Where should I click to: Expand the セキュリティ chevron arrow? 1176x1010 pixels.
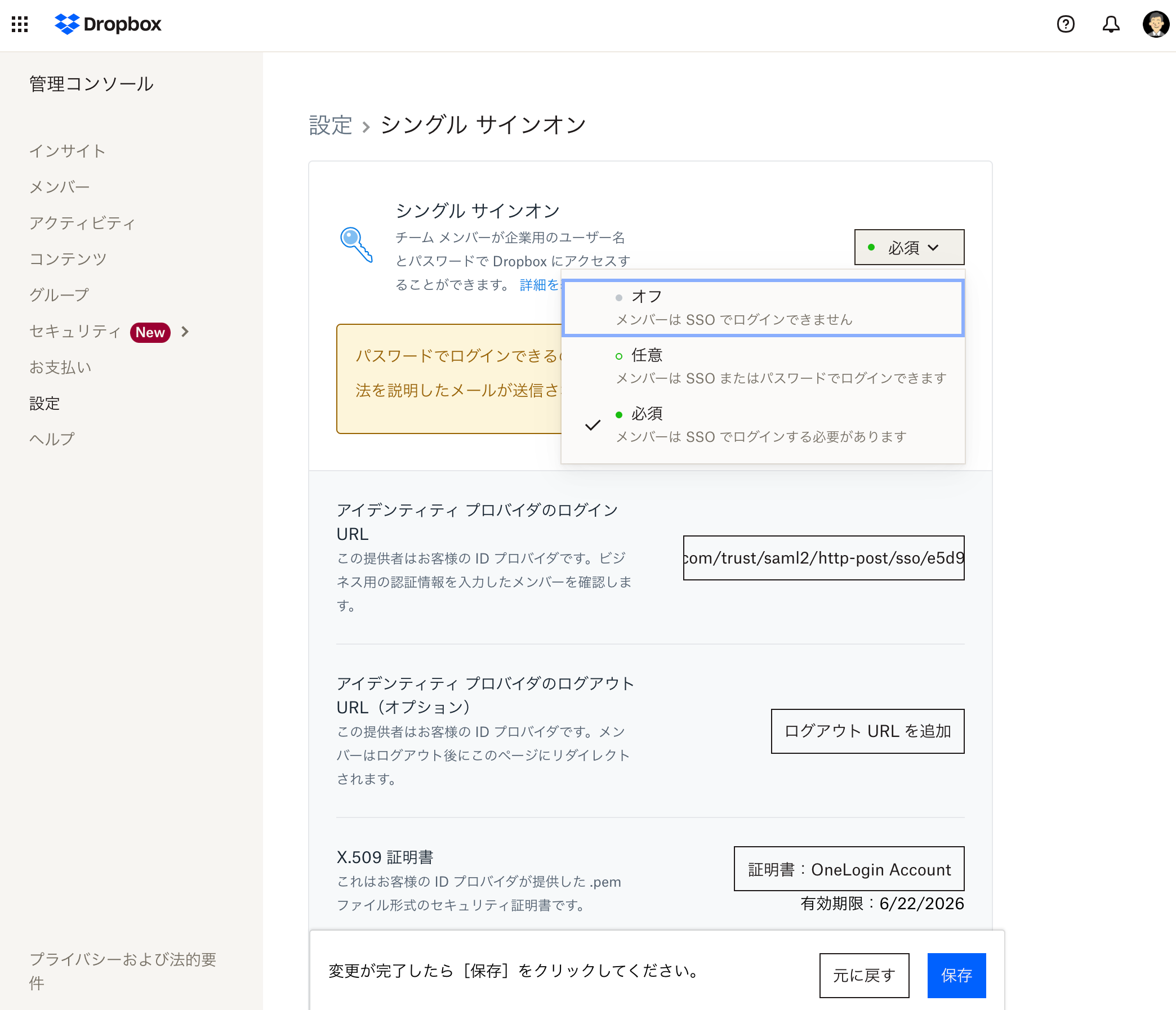pos(185,332)
